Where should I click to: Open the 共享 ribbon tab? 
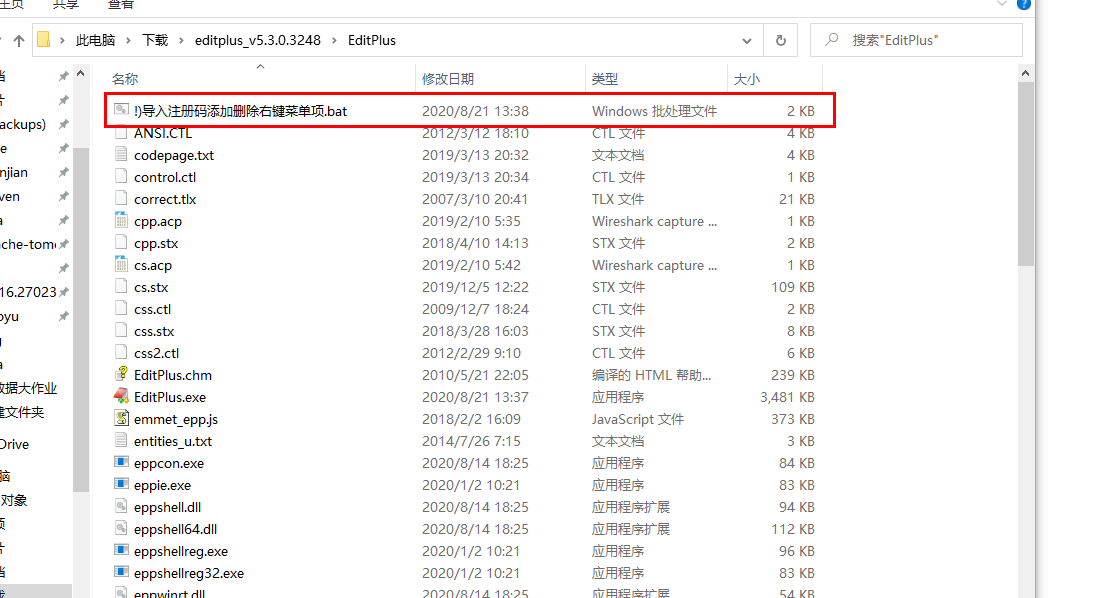[65, 5]
